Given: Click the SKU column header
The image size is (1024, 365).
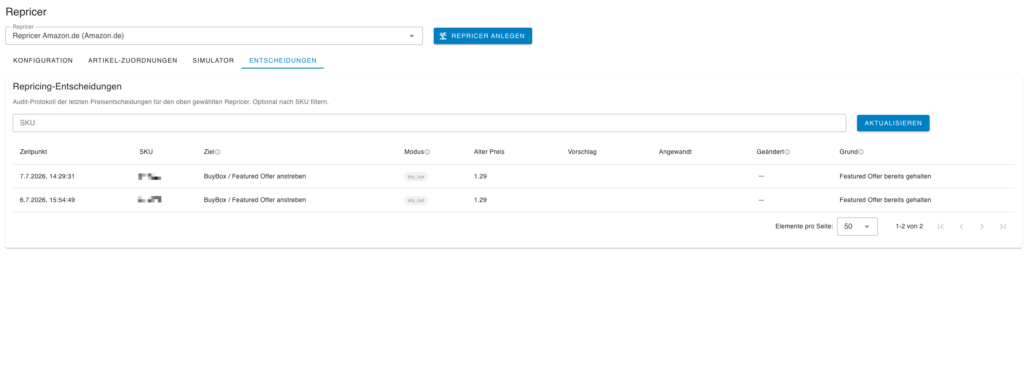Looking at the screenshot, I should pyautogui.click(x=146, y=152).
